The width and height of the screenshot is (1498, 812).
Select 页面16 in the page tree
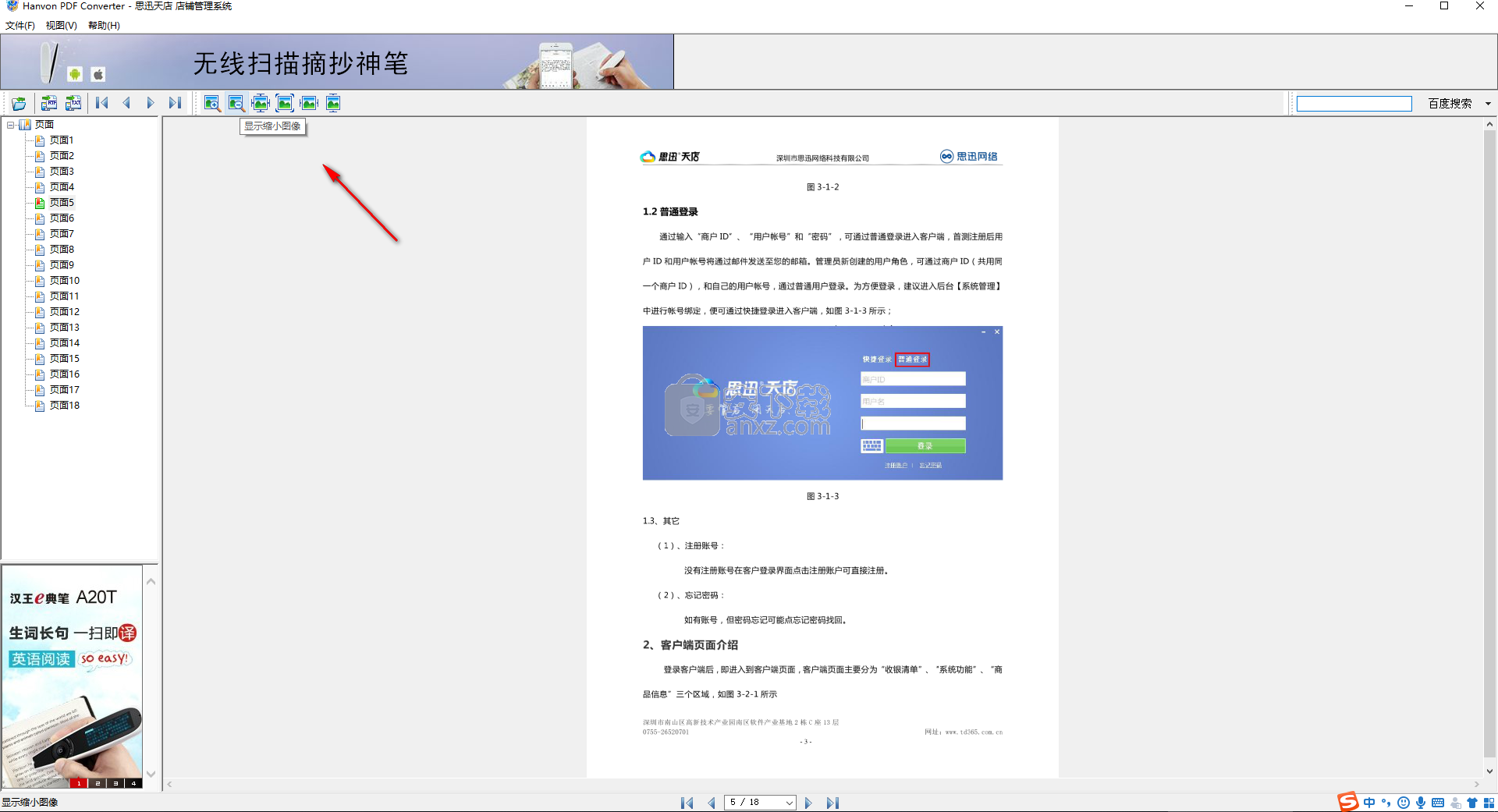tap(65, 374)
